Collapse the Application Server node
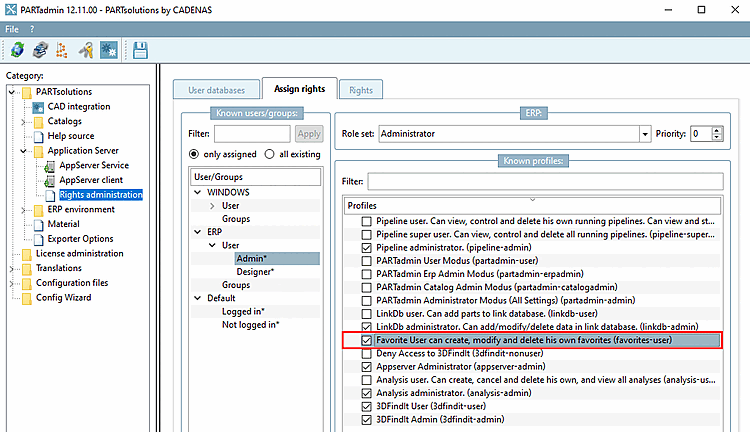Screen dimensions: 750x432 tap(23, 151)
